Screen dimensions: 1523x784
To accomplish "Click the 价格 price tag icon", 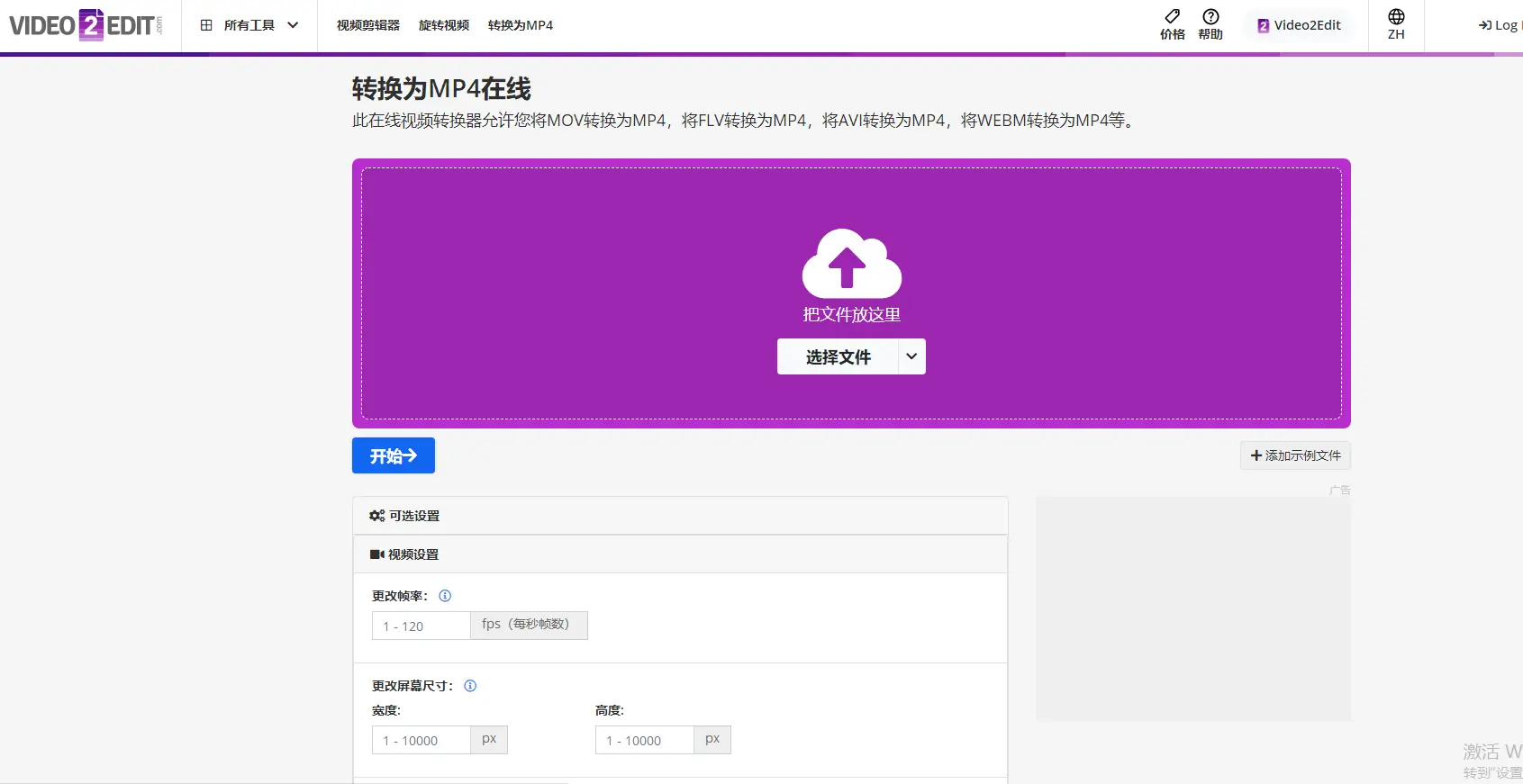I will click(1172, 16).
